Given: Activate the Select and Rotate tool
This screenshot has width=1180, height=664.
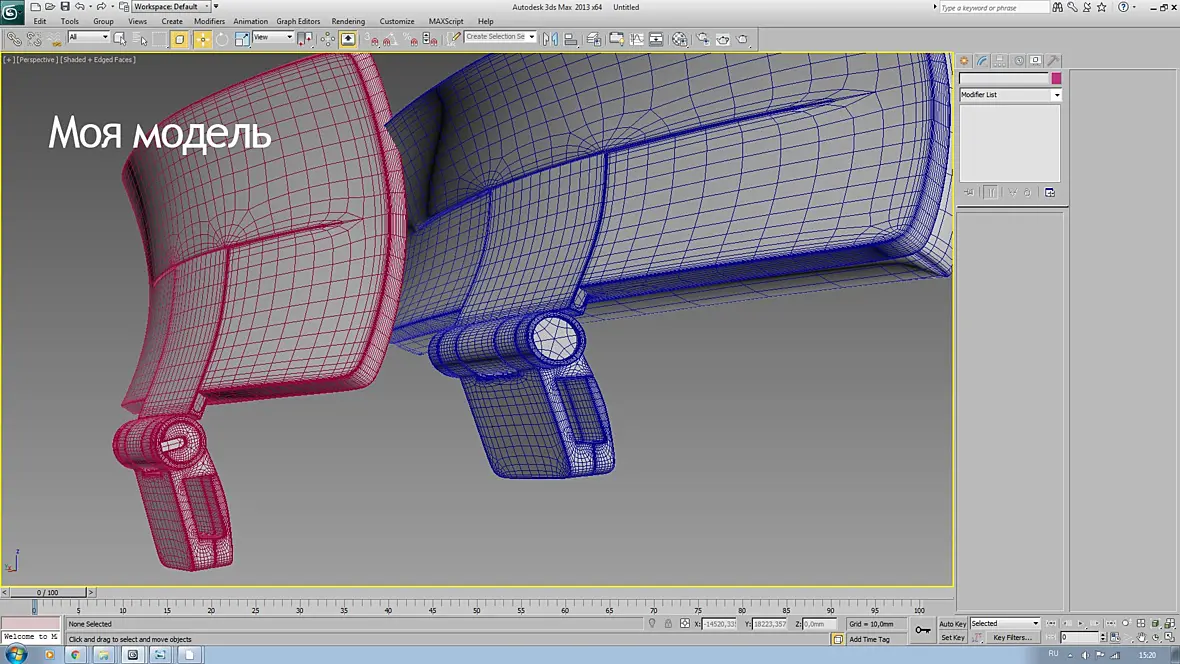Looking at the screenshot, I should [x=222, y=39].
